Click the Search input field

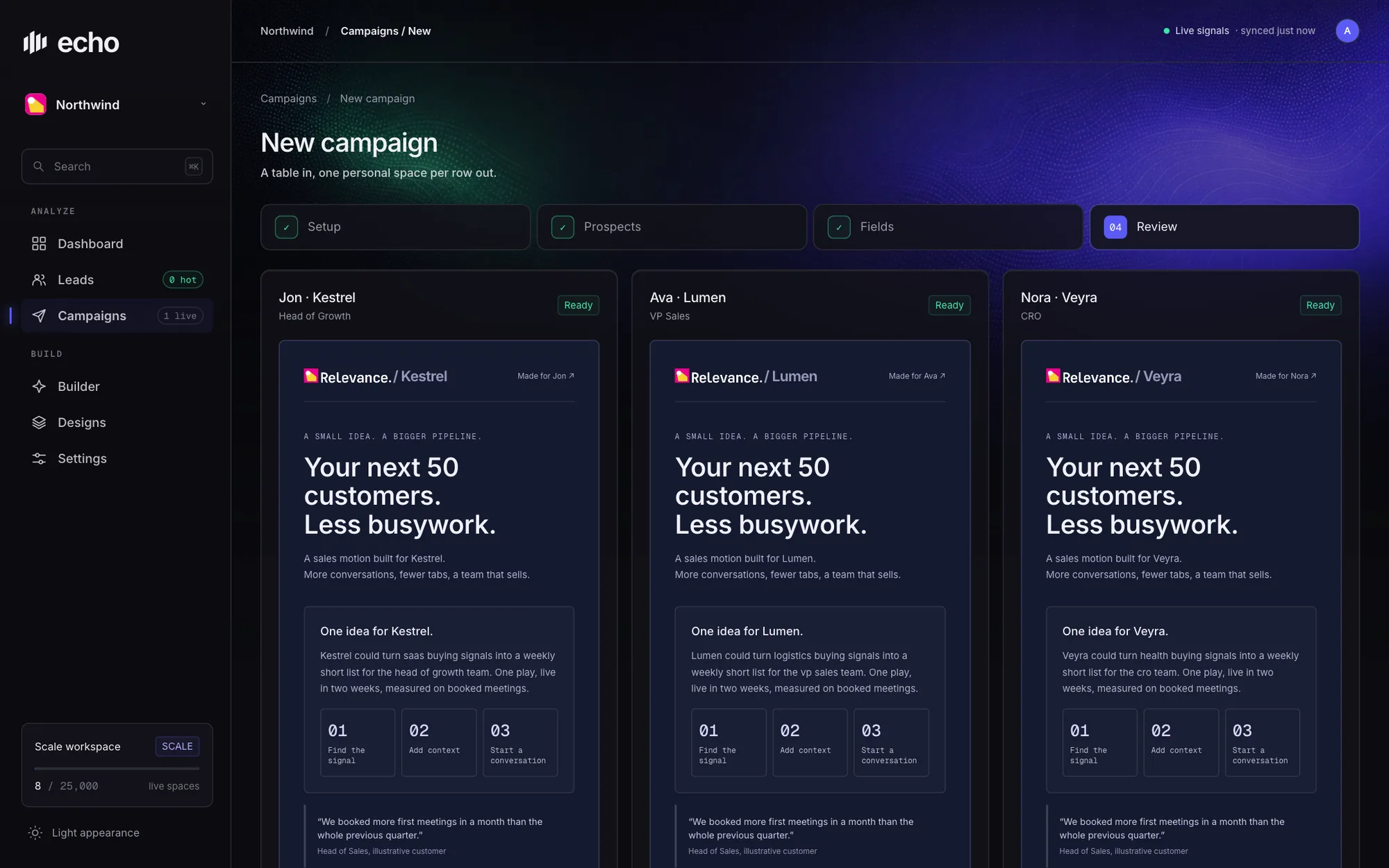point(117,167)
